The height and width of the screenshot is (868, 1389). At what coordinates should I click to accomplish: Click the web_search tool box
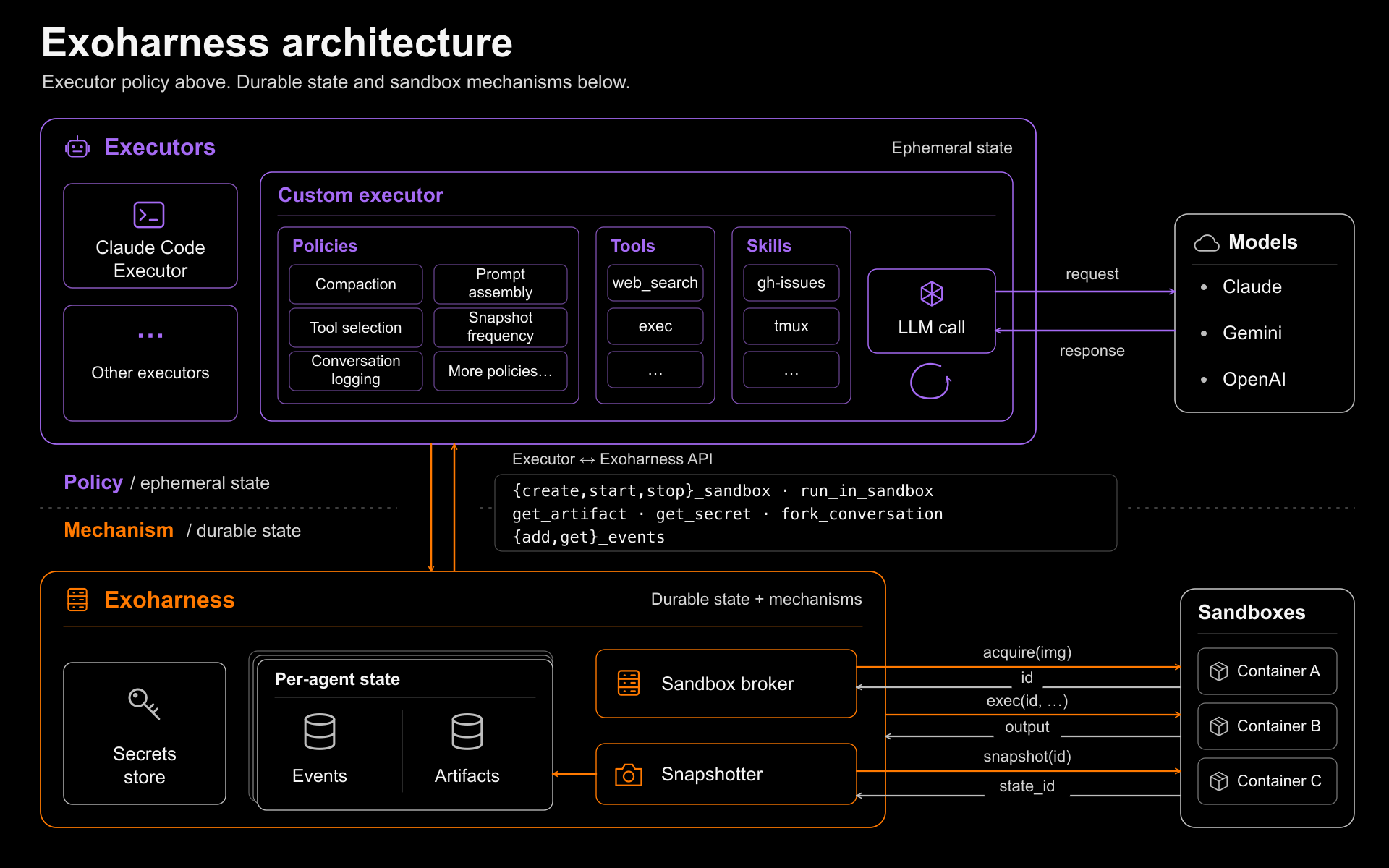coord(655,283)
